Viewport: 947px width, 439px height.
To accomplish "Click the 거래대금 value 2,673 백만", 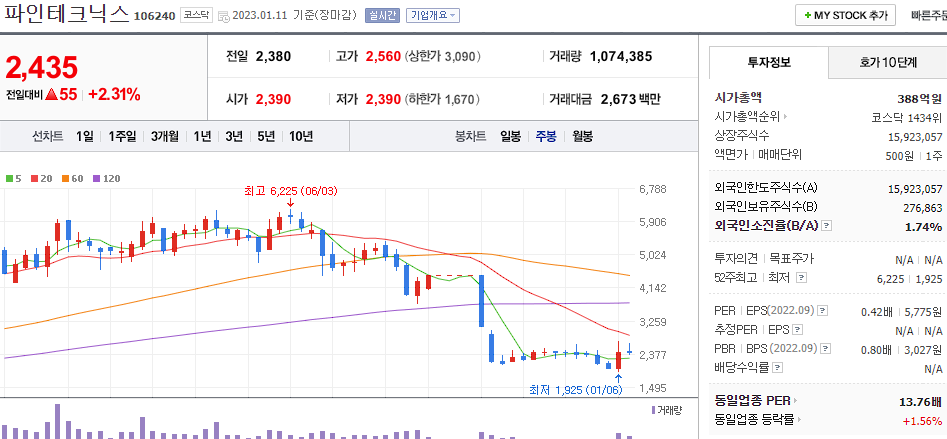I will pyautogui.click(x=631, y=99).
